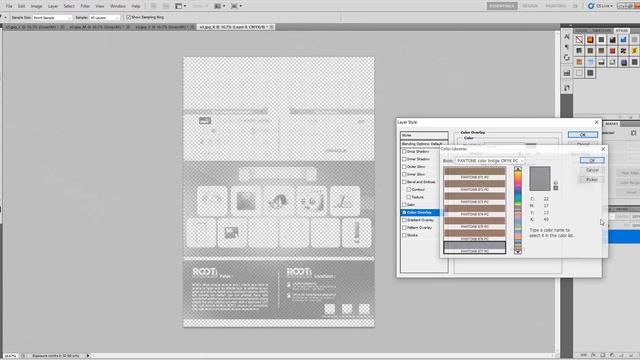Toggle the Show Sampling Ring checkbox
This screenshot has width=640, height=360.
coord(129,17)
